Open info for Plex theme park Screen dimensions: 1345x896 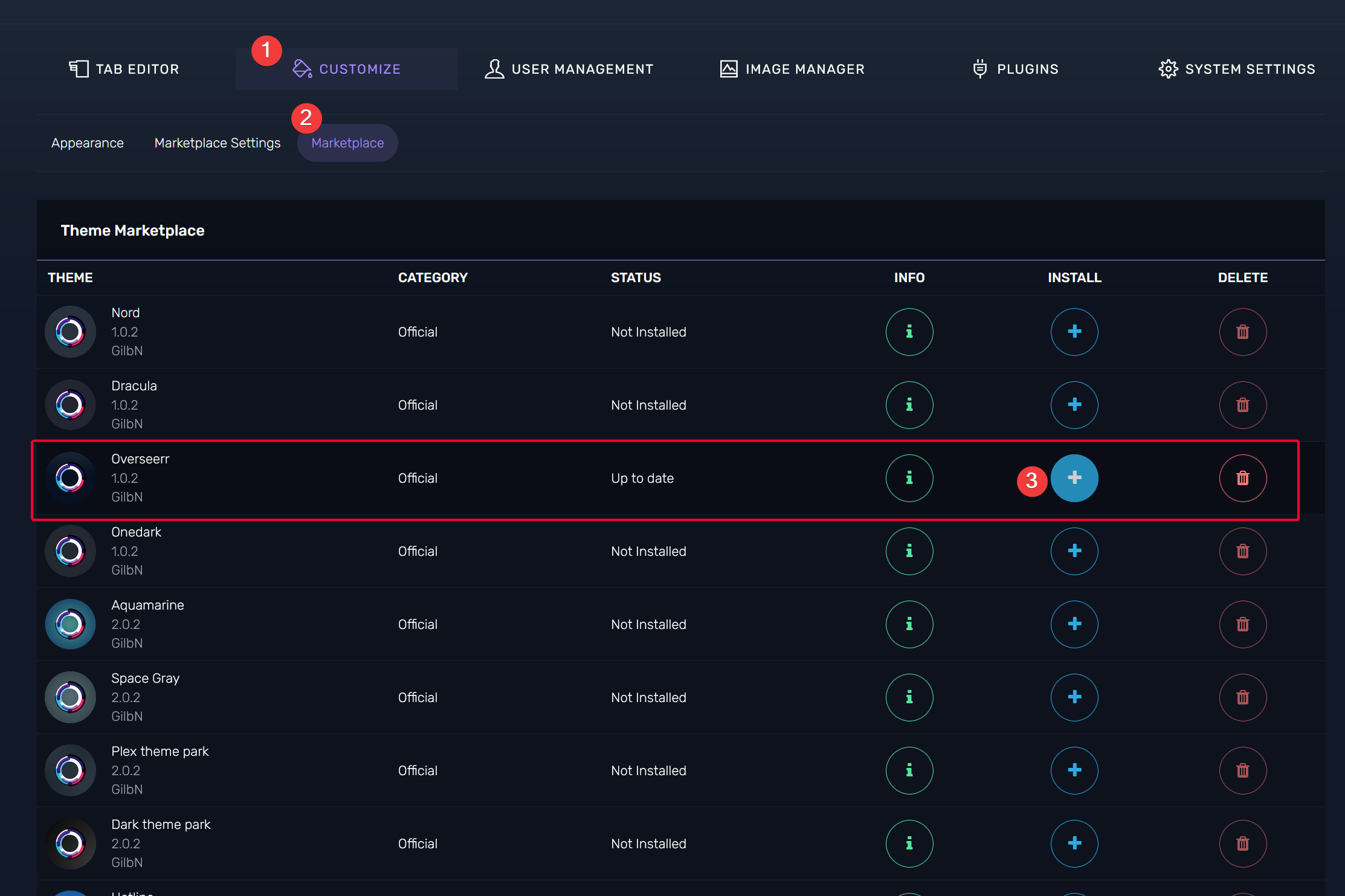pos(909,770)
